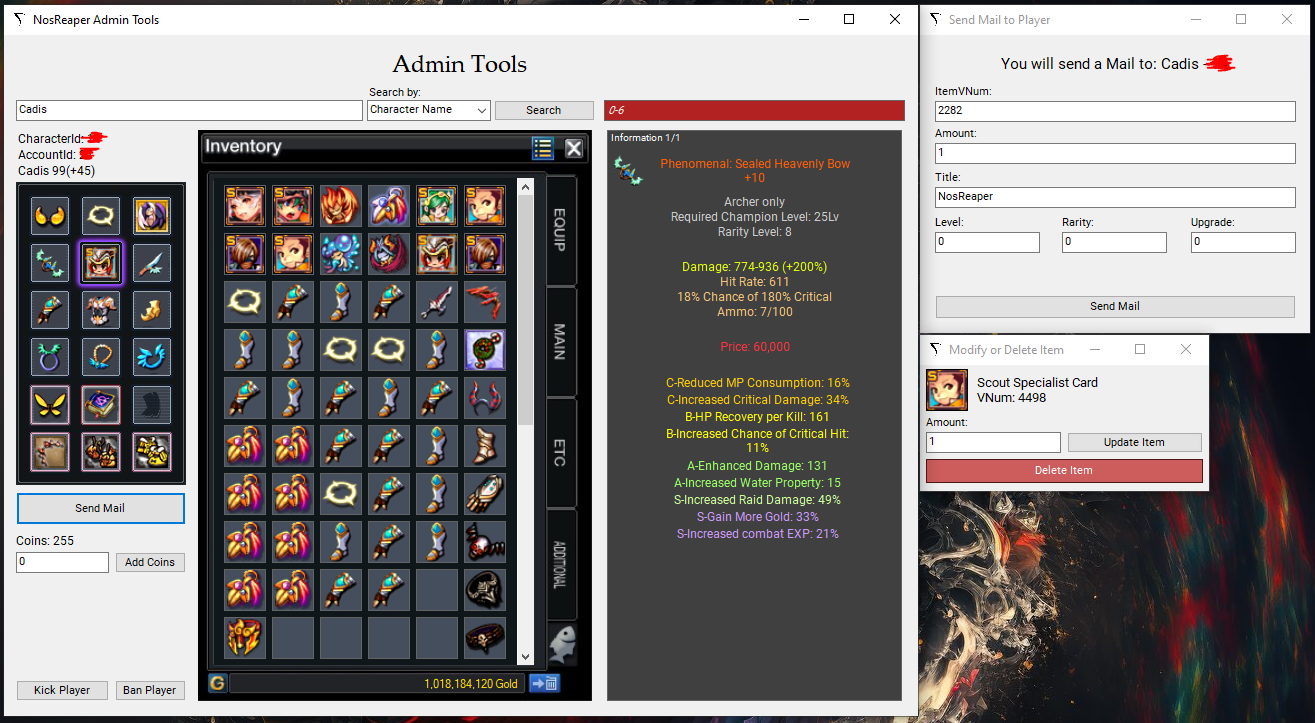Click the '1,018,184,120 Gold' amount
The height and width of the screenshot is (723, 1315).
pyautogui.click(x=471, y=683)
